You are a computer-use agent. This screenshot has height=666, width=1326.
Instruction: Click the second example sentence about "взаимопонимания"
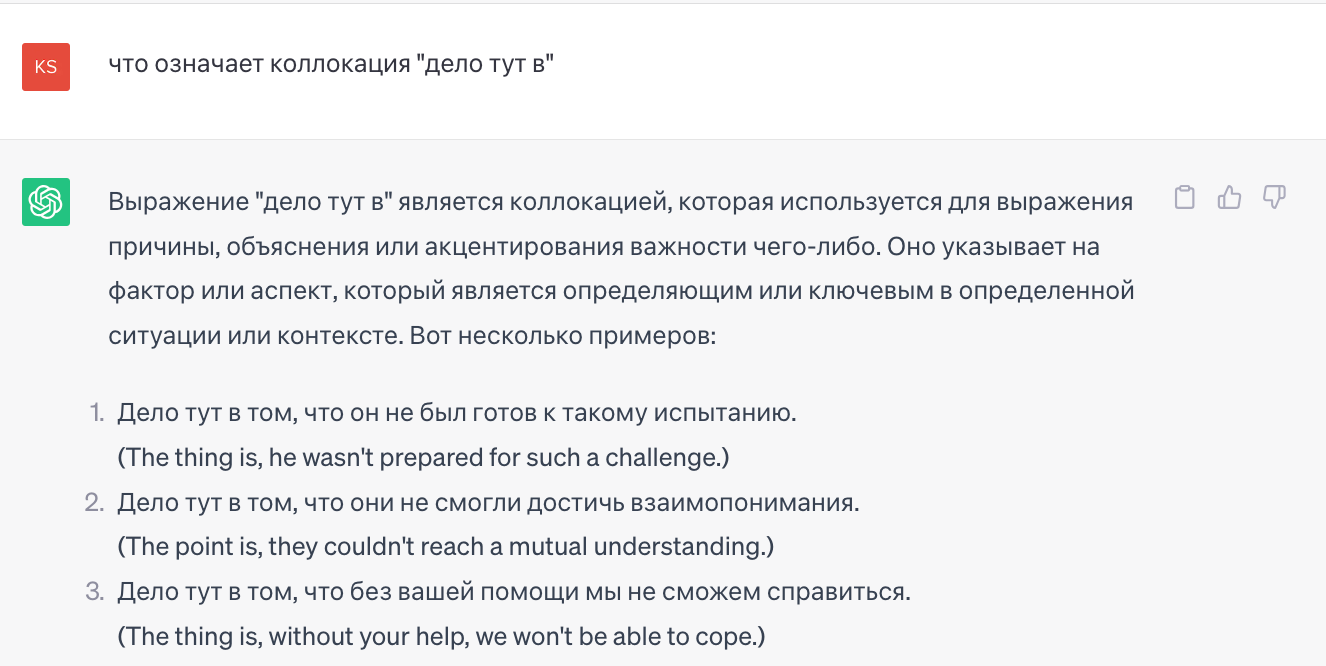click(x=488, y=502)
